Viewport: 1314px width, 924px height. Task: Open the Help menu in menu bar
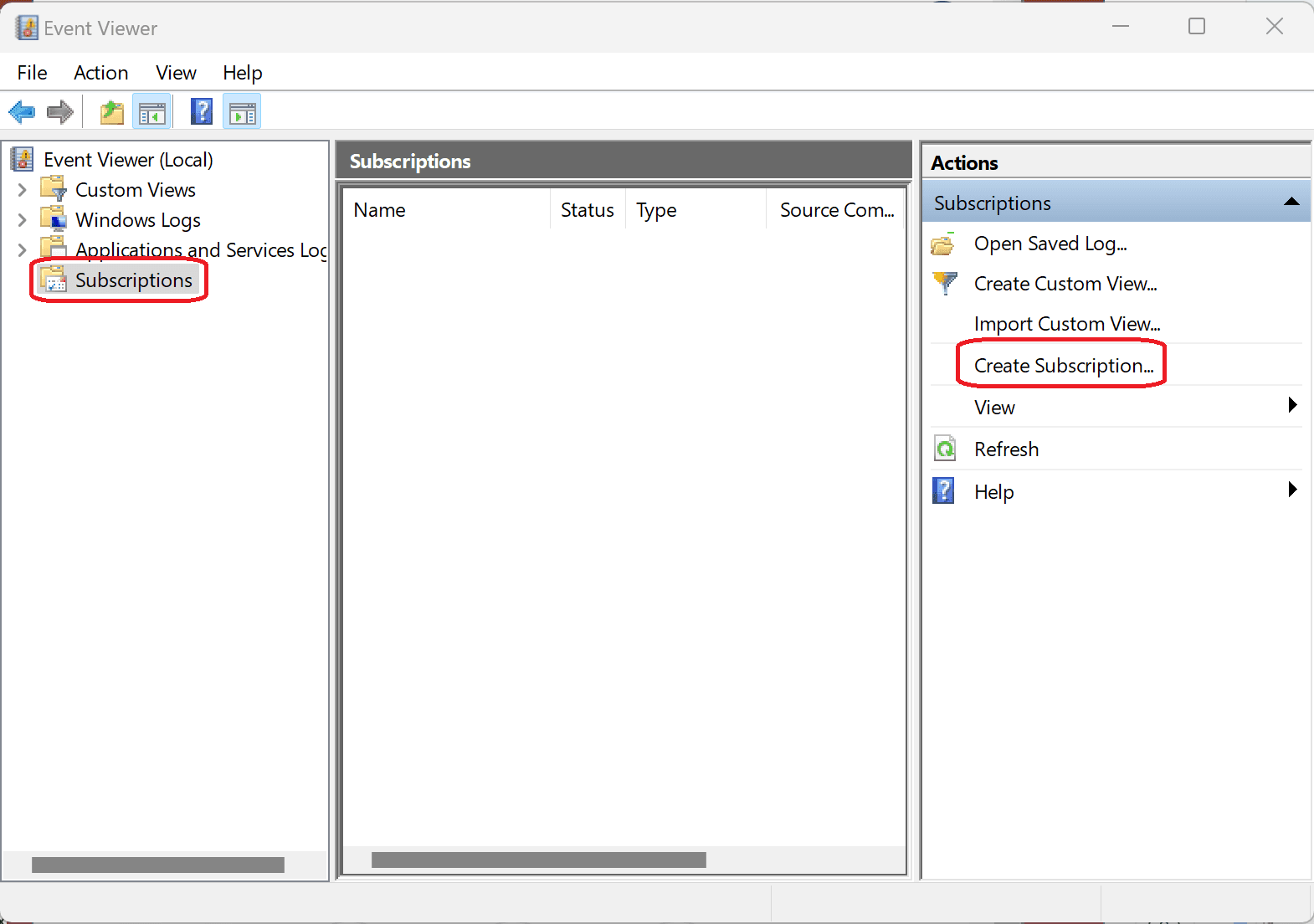(243, 73)
